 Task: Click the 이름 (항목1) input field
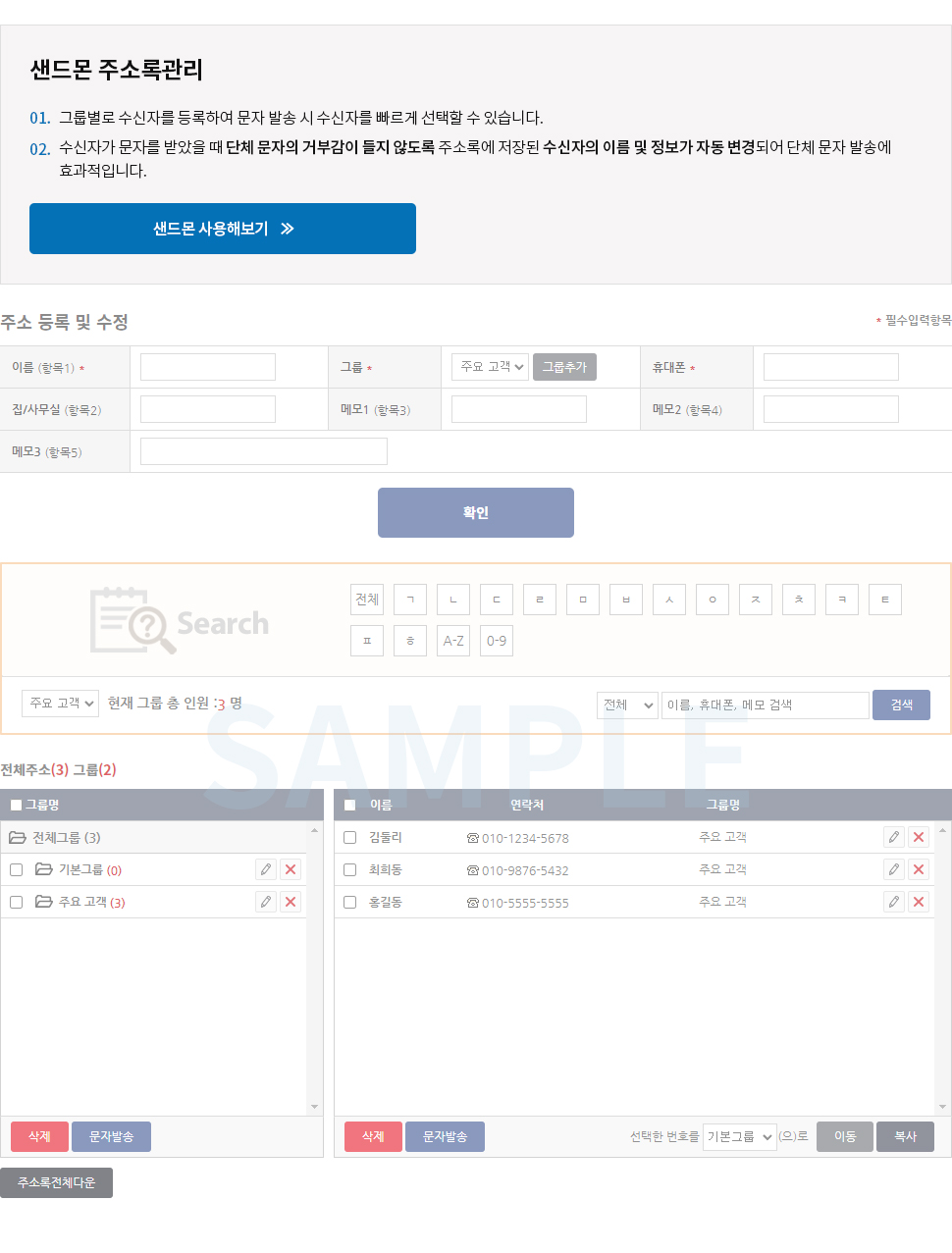click(x=208, y=367)
